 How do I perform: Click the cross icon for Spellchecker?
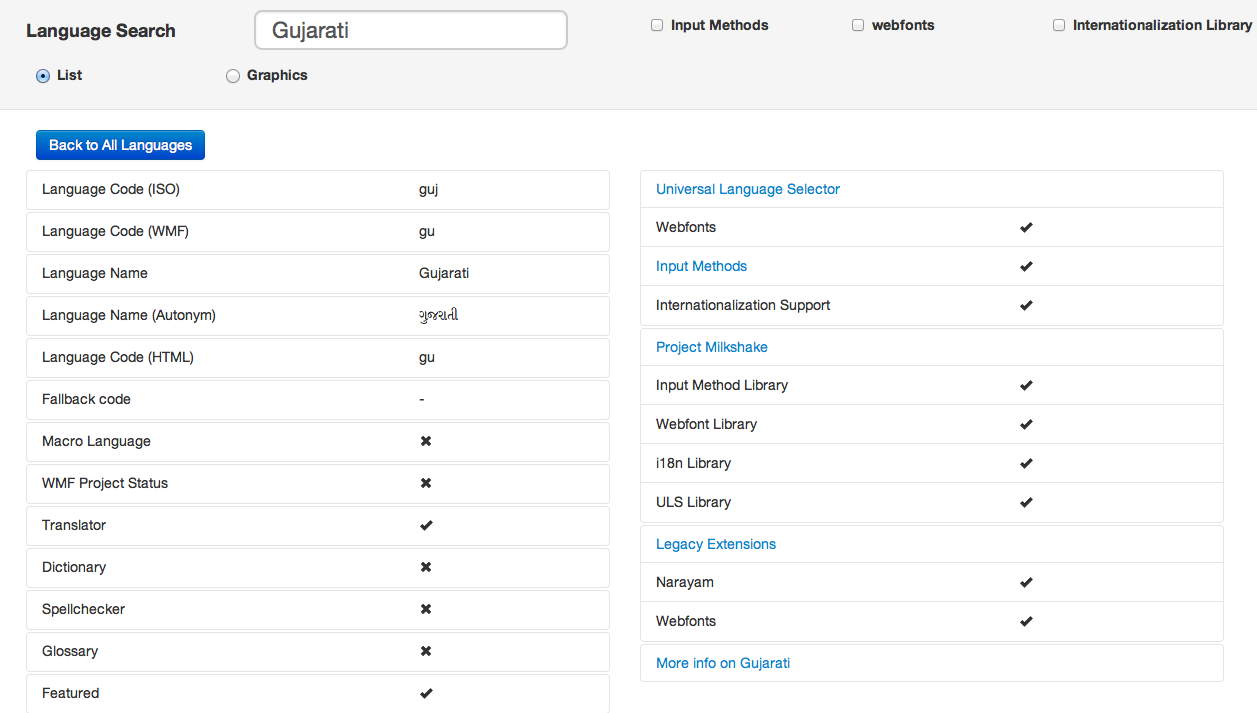(x=426, y=609)
